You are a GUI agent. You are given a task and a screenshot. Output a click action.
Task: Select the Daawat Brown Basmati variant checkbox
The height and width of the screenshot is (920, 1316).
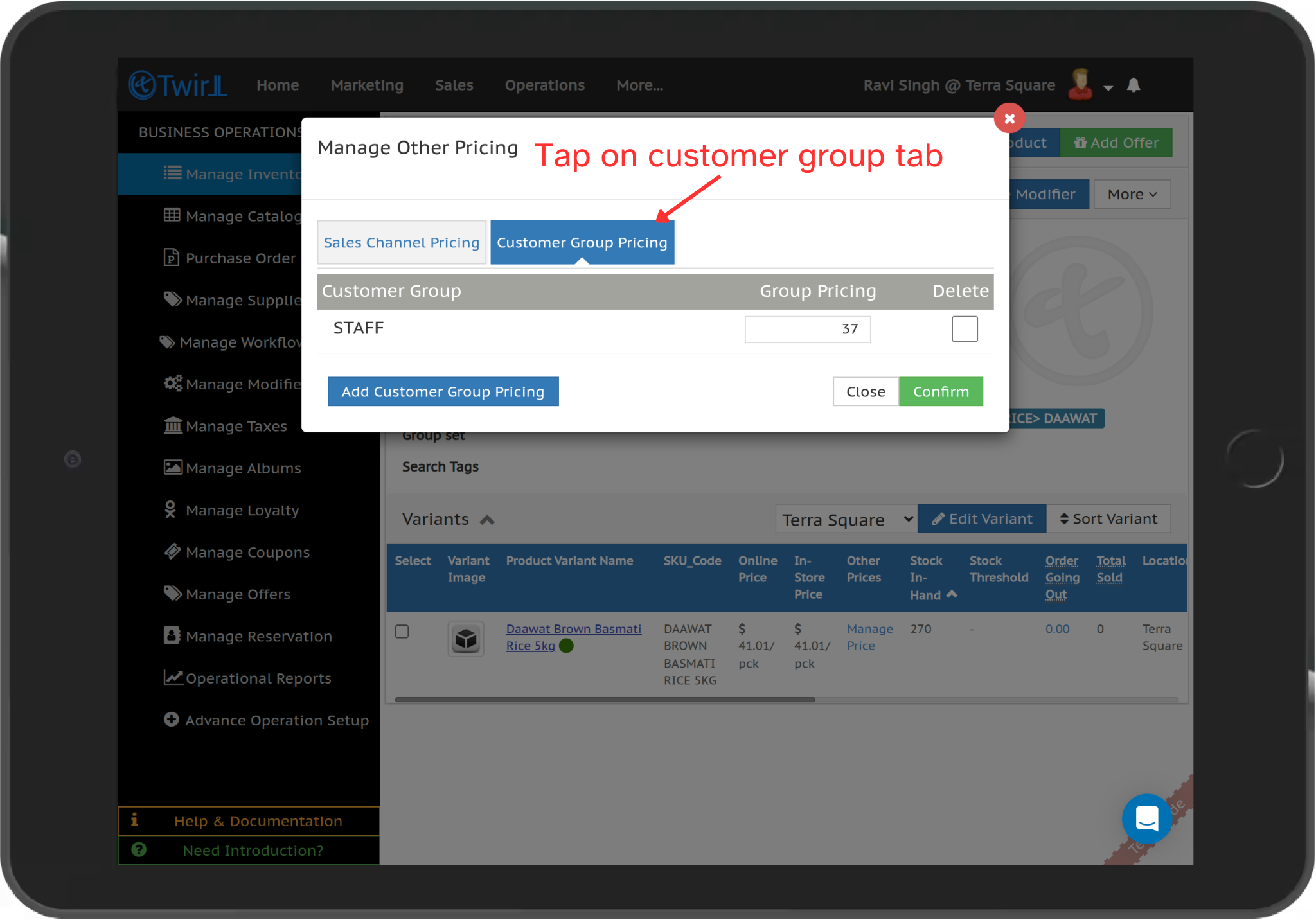(402, 632)
